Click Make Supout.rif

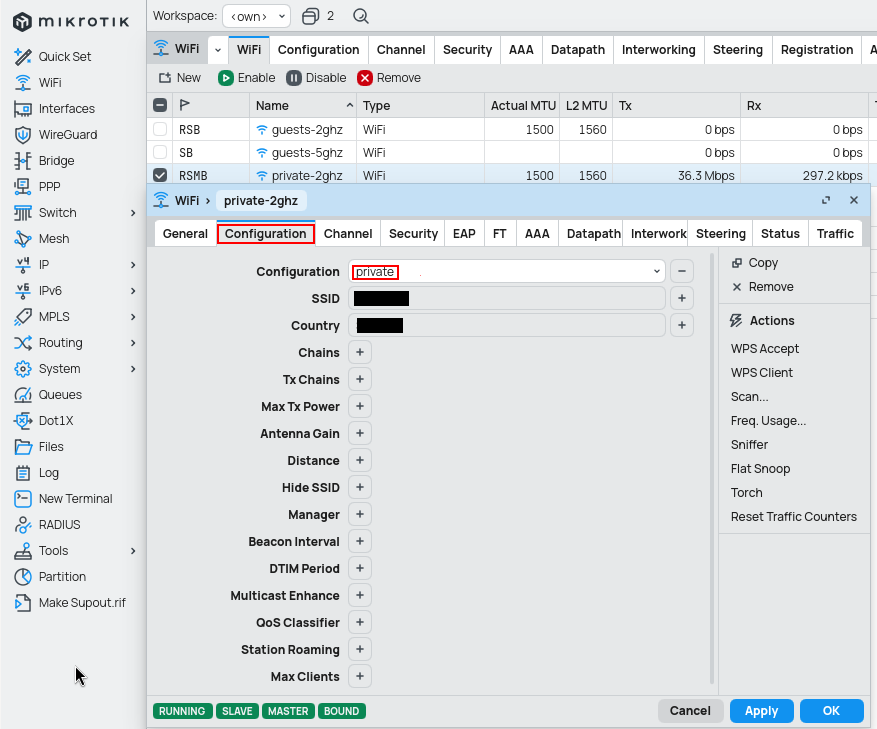tap(70, 603)
